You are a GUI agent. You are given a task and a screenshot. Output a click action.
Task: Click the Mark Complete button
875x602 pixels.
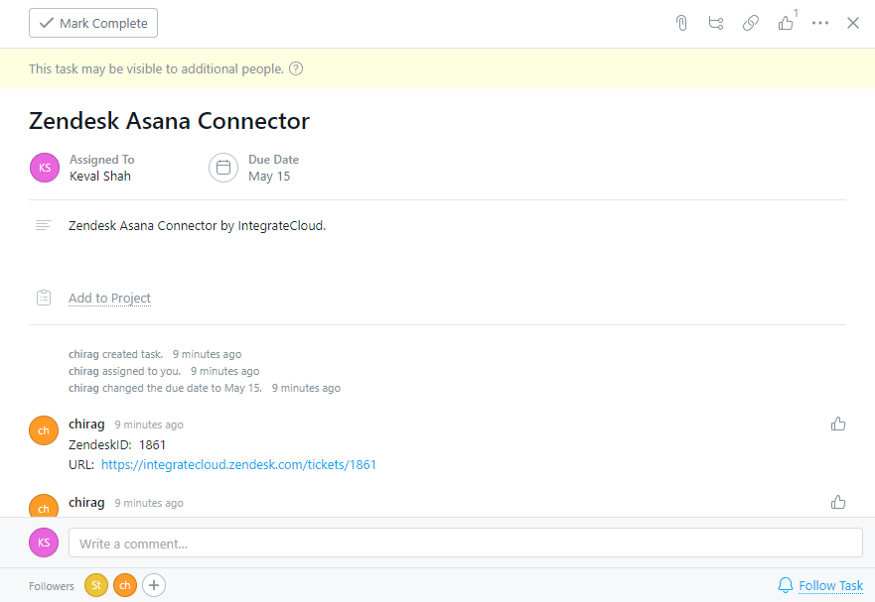pos(93,23)
